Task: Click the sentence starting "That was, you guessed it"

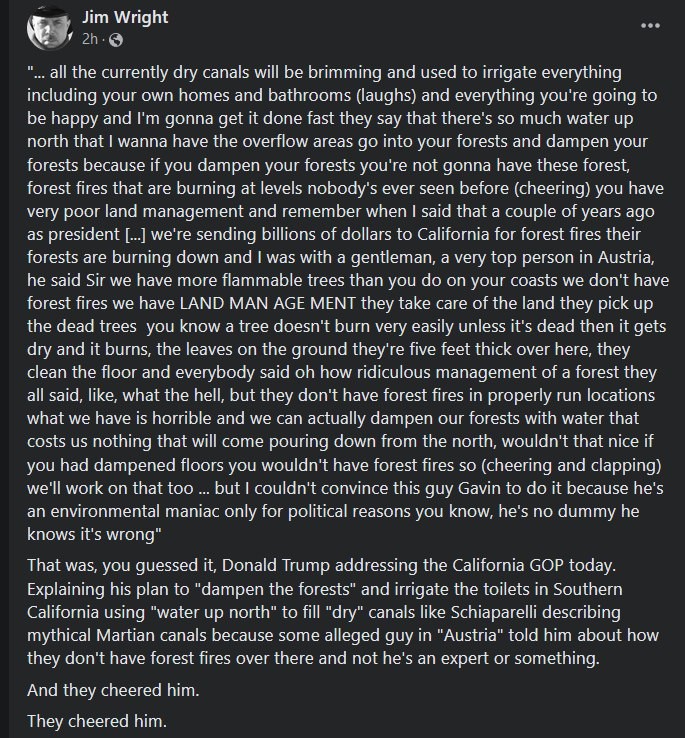Action: tap(322, 565)
